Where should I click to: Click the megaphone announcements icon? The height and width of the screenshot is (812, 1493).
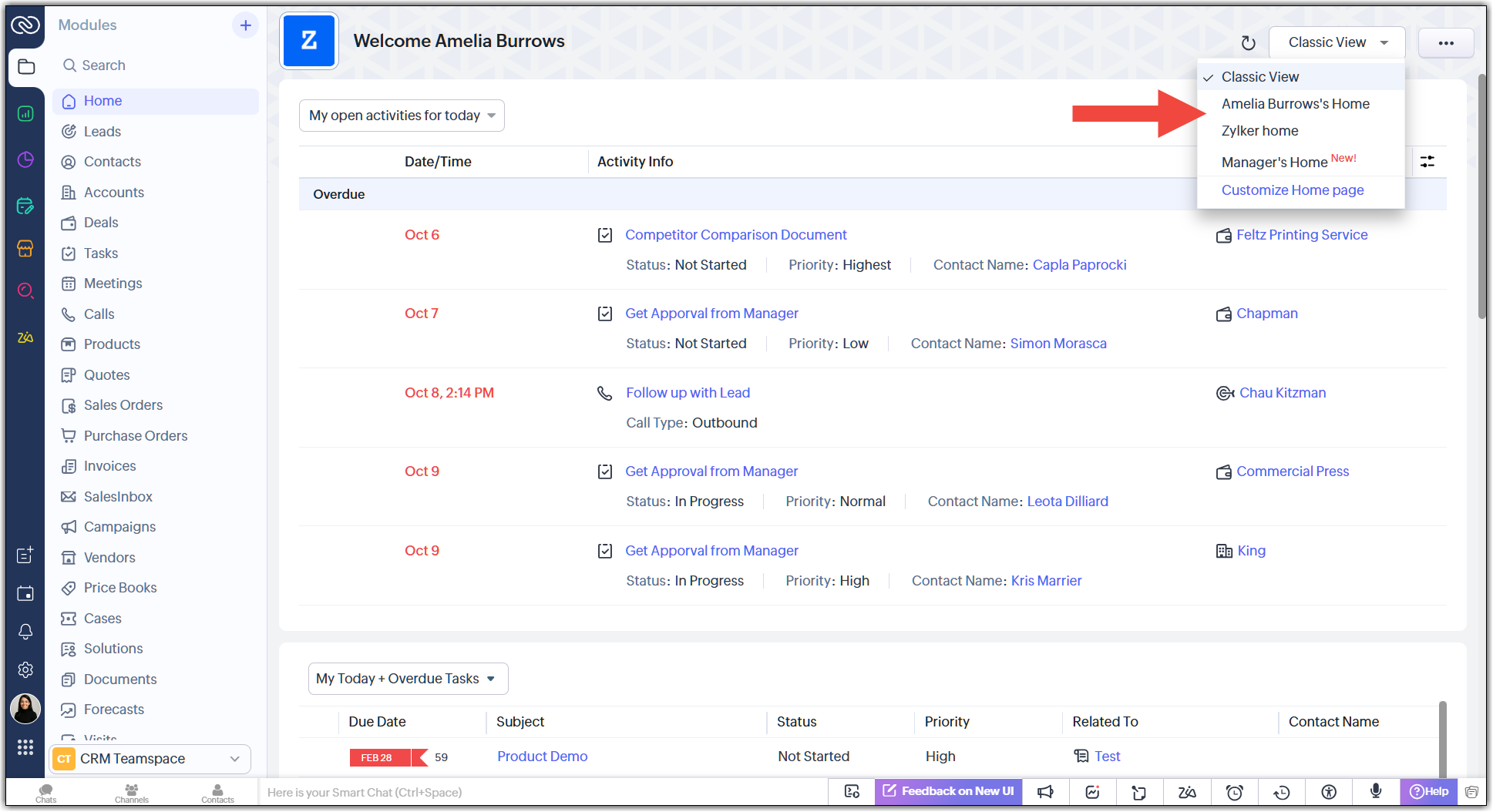click(1045, 792)
